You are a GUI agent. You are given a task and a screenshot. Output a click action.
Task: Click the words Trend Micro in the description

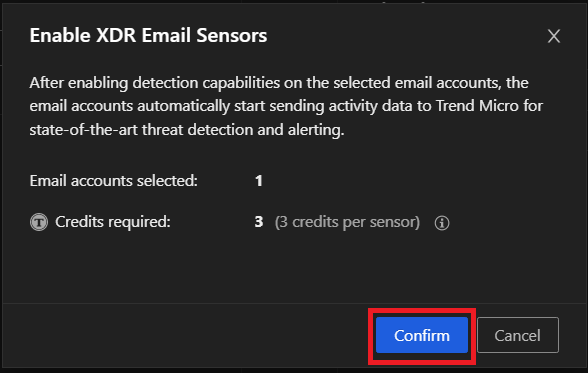[477, 106]
